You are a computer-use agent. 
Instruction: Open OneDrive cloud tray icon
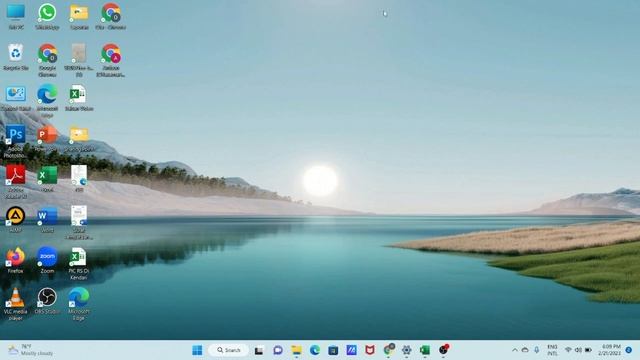click(x=525, y=350)
